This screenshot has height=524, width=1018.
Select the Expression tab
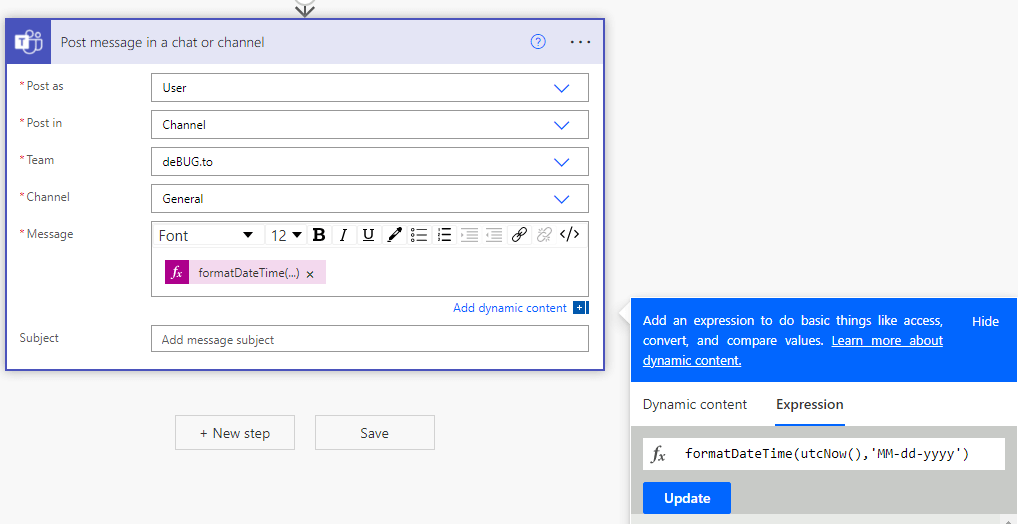pos(810,405)
